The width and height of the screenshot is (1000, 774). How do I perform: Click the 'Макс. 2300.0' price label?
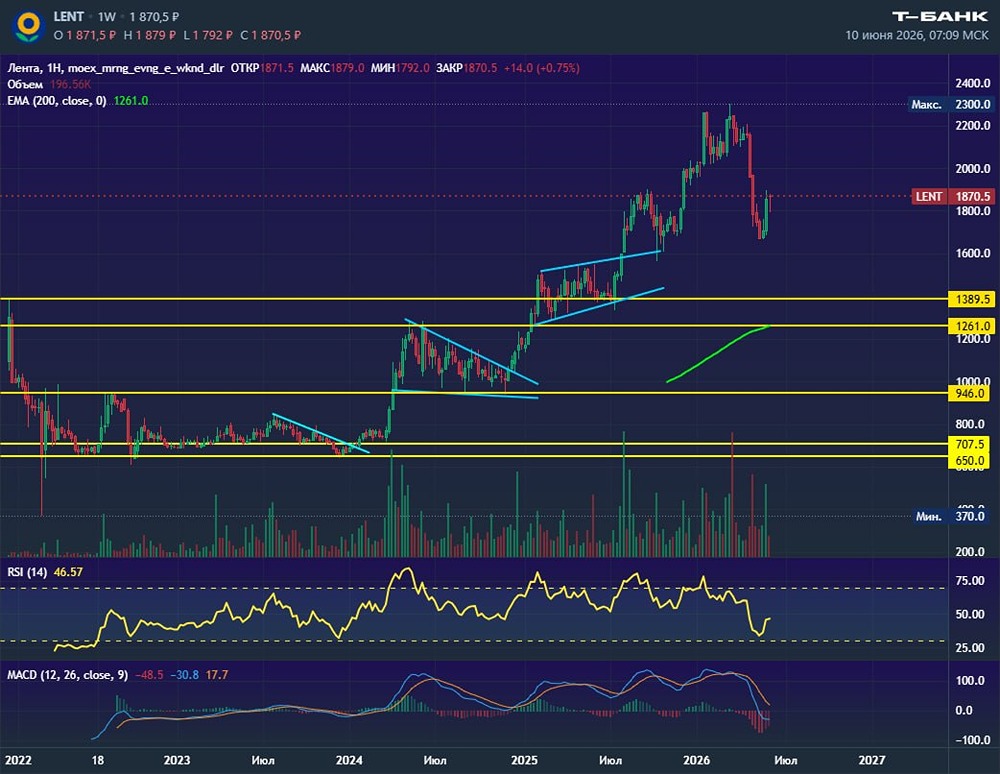click(950, 105)
